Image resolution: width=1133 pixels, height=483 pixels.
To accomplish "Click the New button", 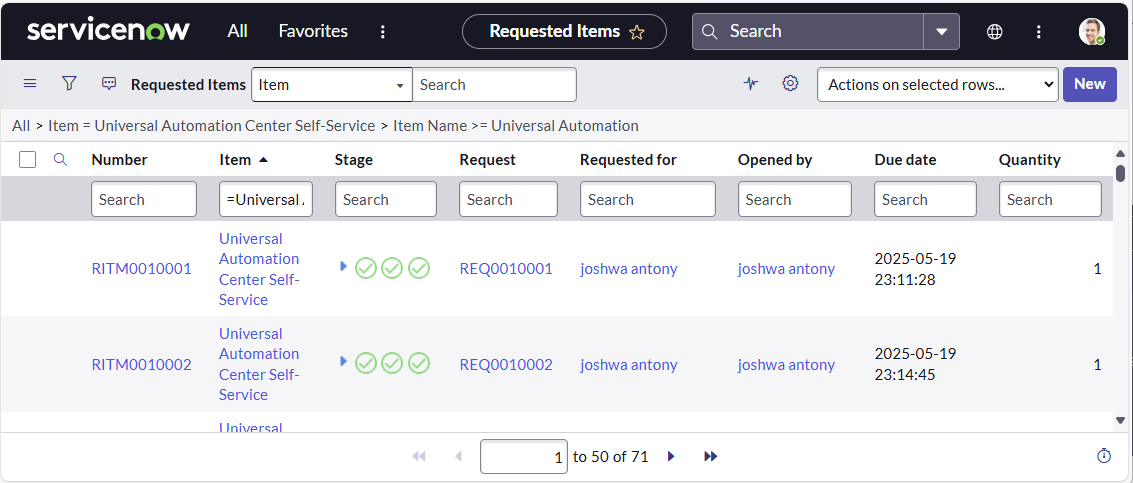I will pyautogui.click(x=1090, y=84).
